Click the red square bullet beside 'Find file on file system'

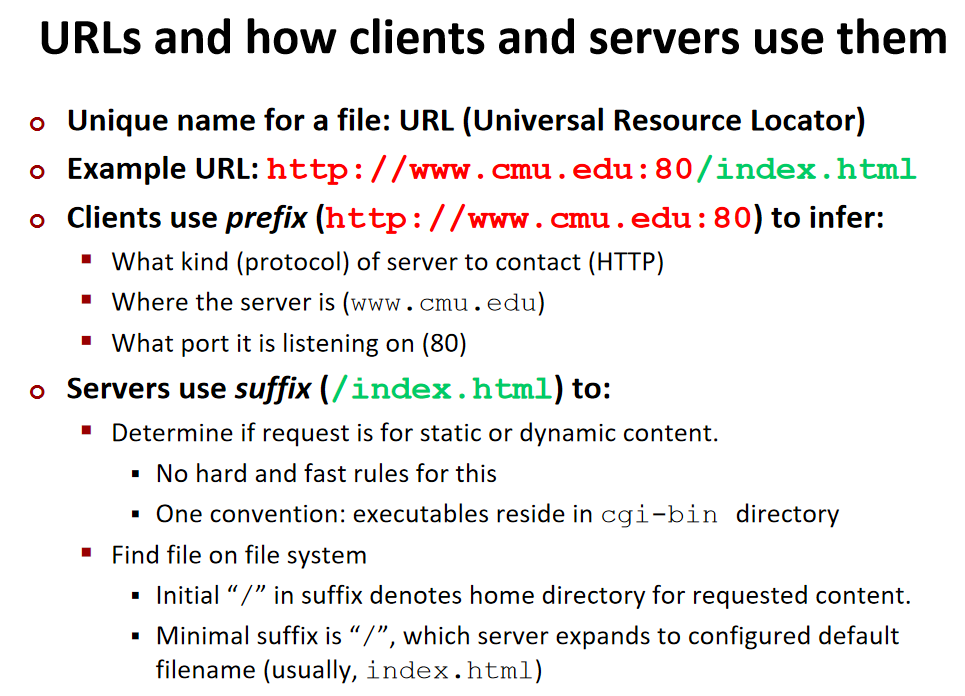coord(88,553)
